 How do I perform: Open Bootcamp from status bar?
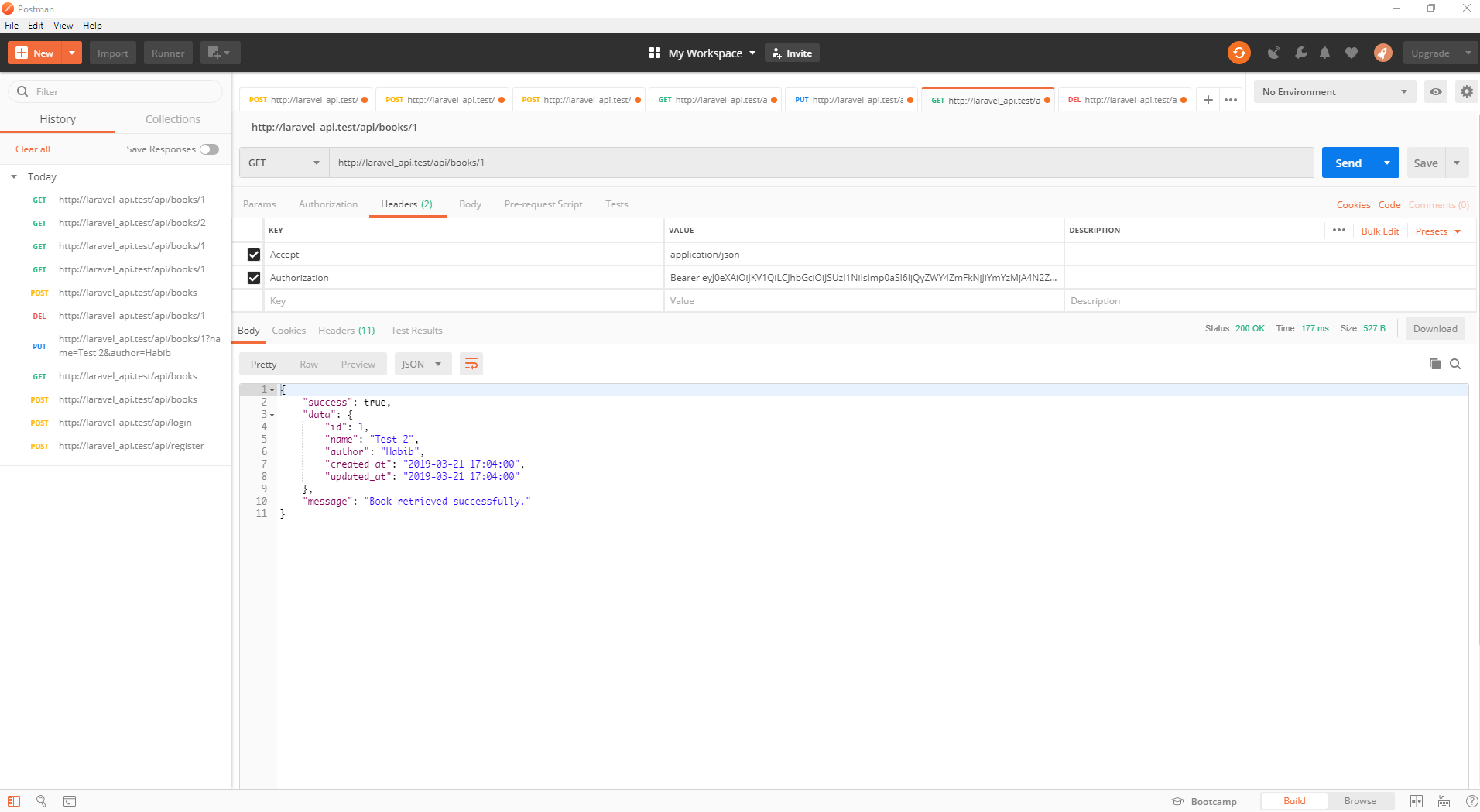click(x=1204, y=801)
